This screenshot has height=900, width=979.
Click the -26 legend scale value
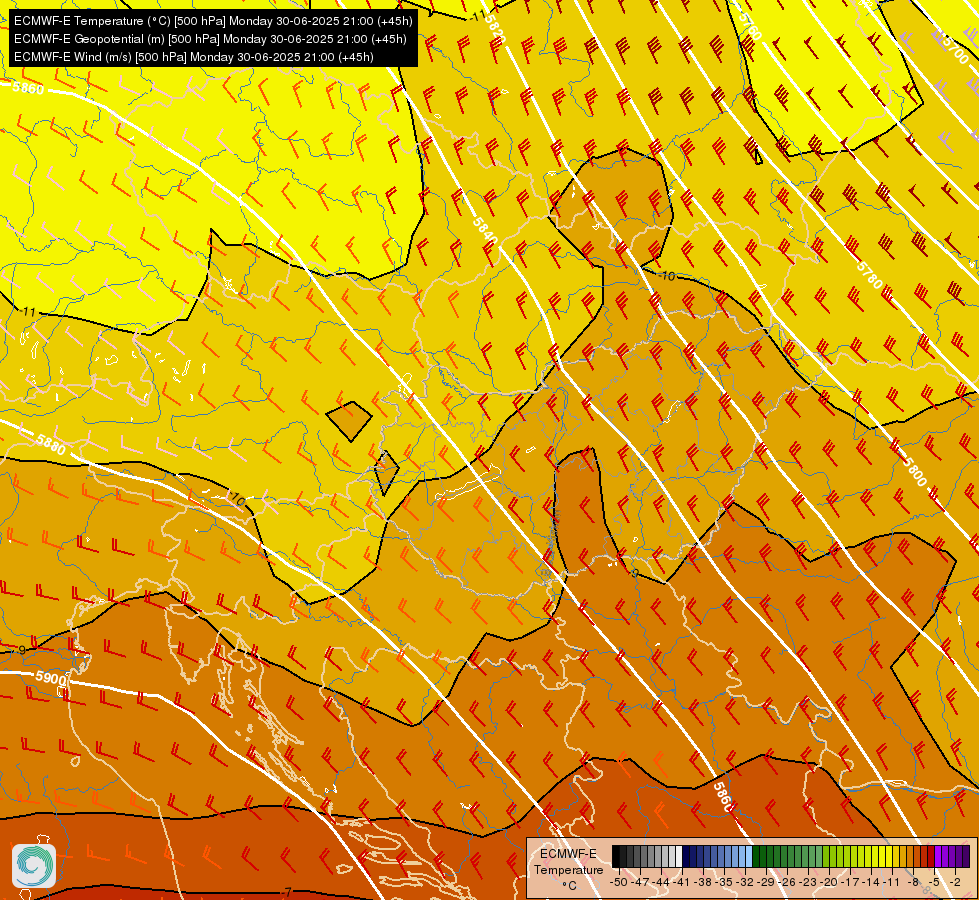tap(787, 882)
